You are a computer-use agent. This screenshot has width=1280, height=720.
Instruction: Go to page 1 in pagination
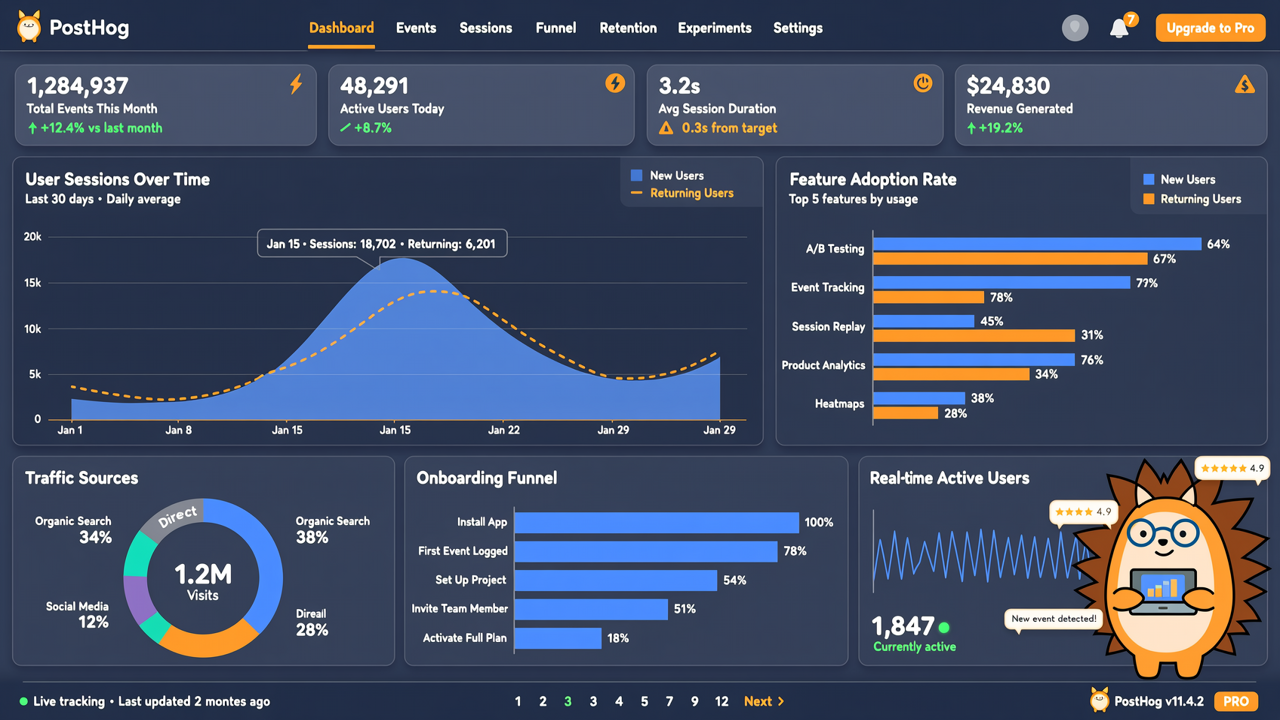518,701
